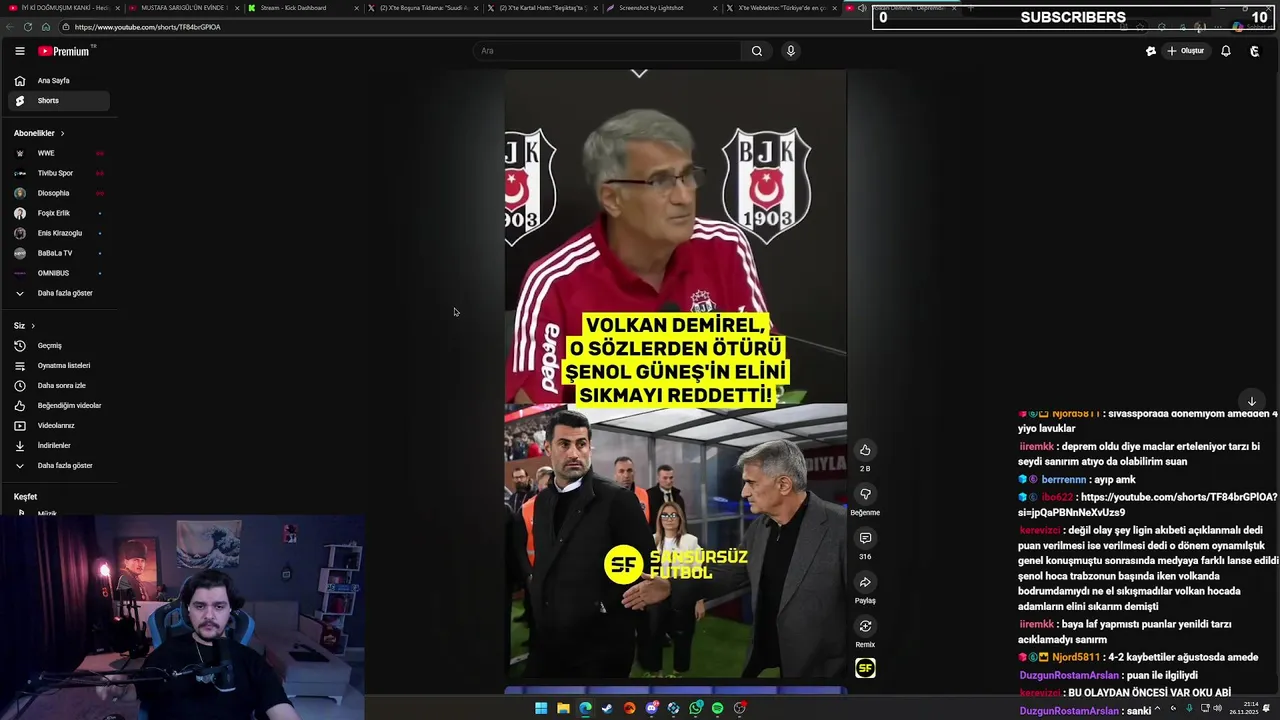The width and height of the screenshot is (1280, 720).
Task: Expand Daha fazla göster under subscriptions
Action: pyautogui.click(x=59, y=293)
